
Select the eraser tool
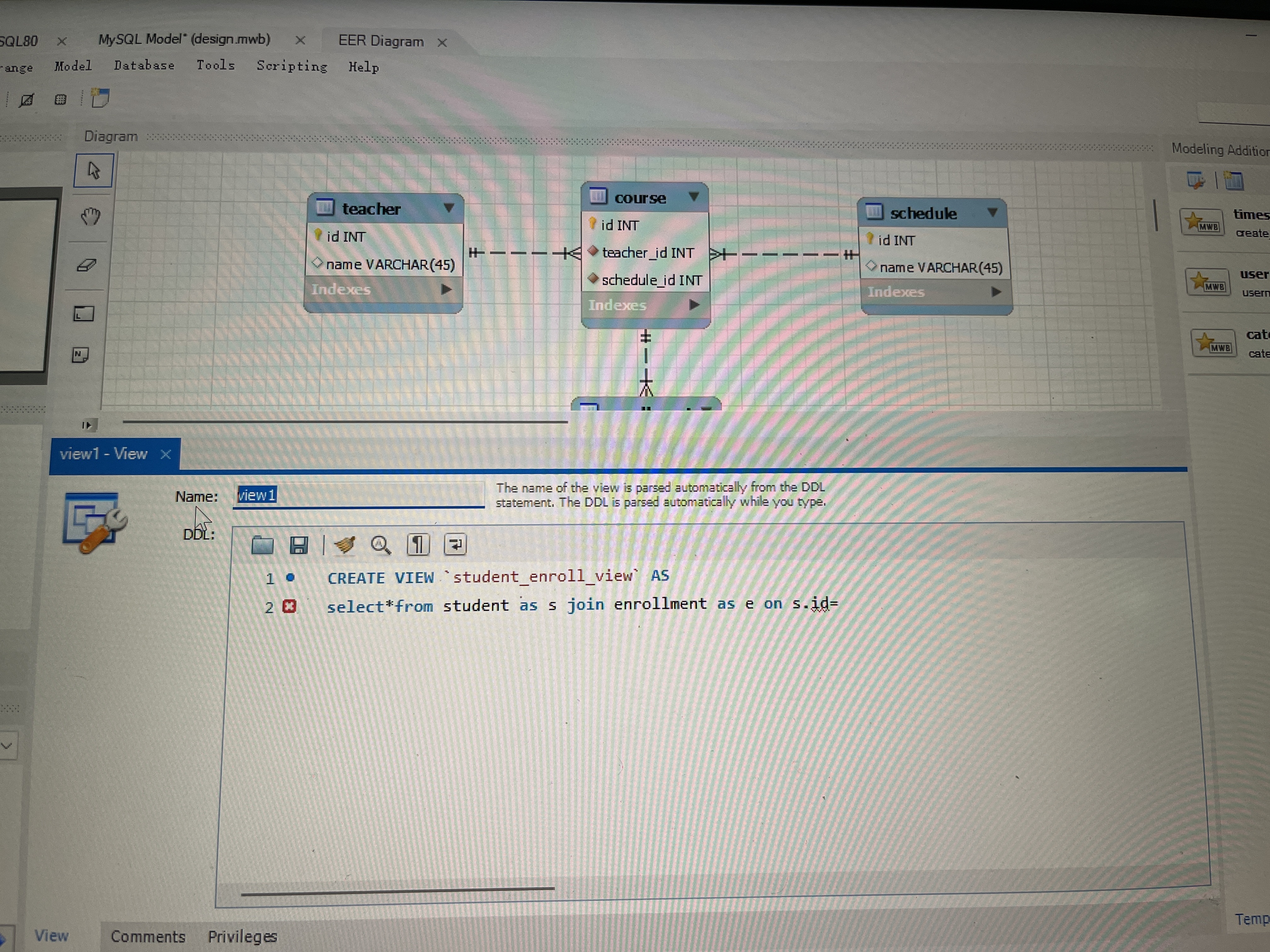(87, 265)
